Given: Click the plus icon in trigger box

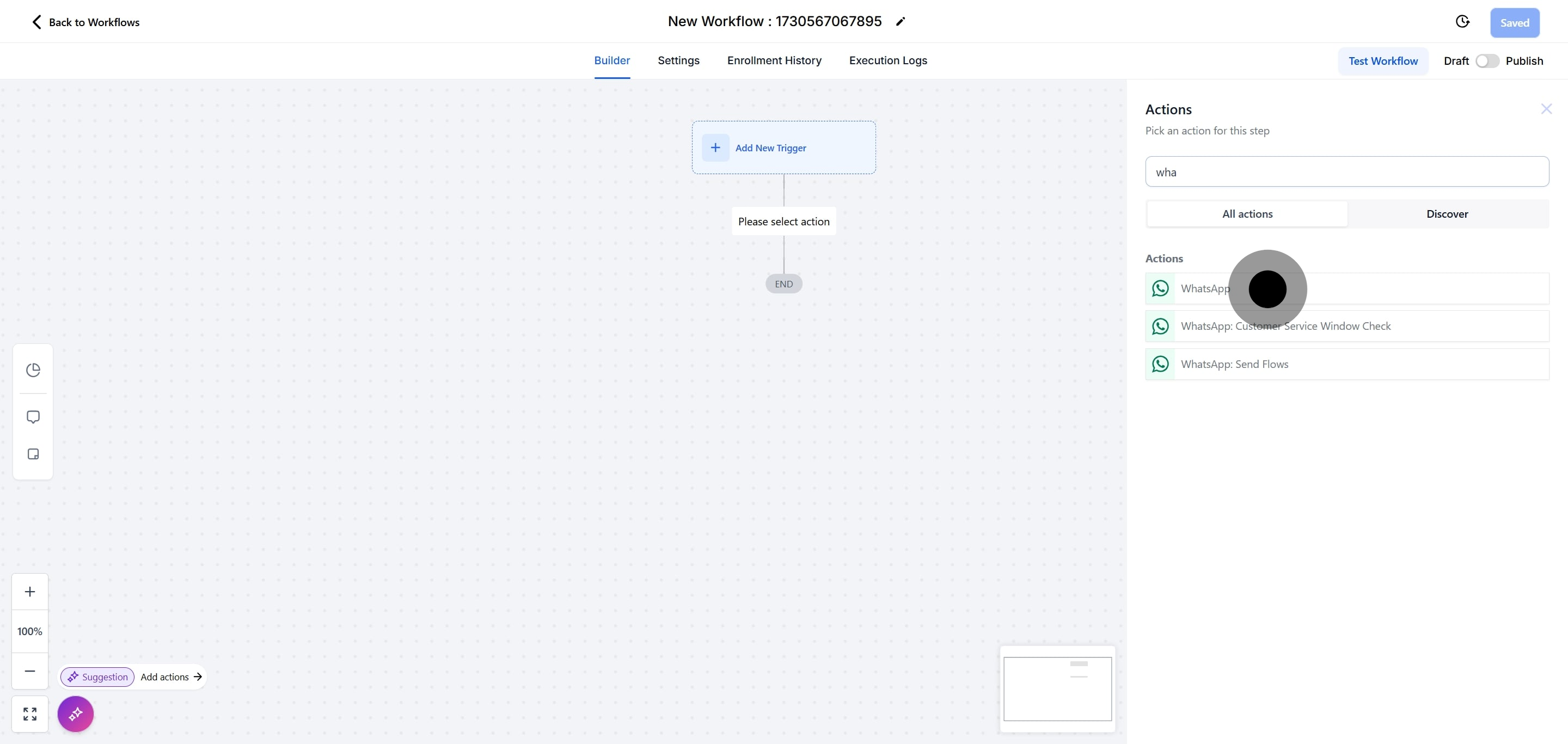Looking at the screenshot, I should [x=715, y=148].
